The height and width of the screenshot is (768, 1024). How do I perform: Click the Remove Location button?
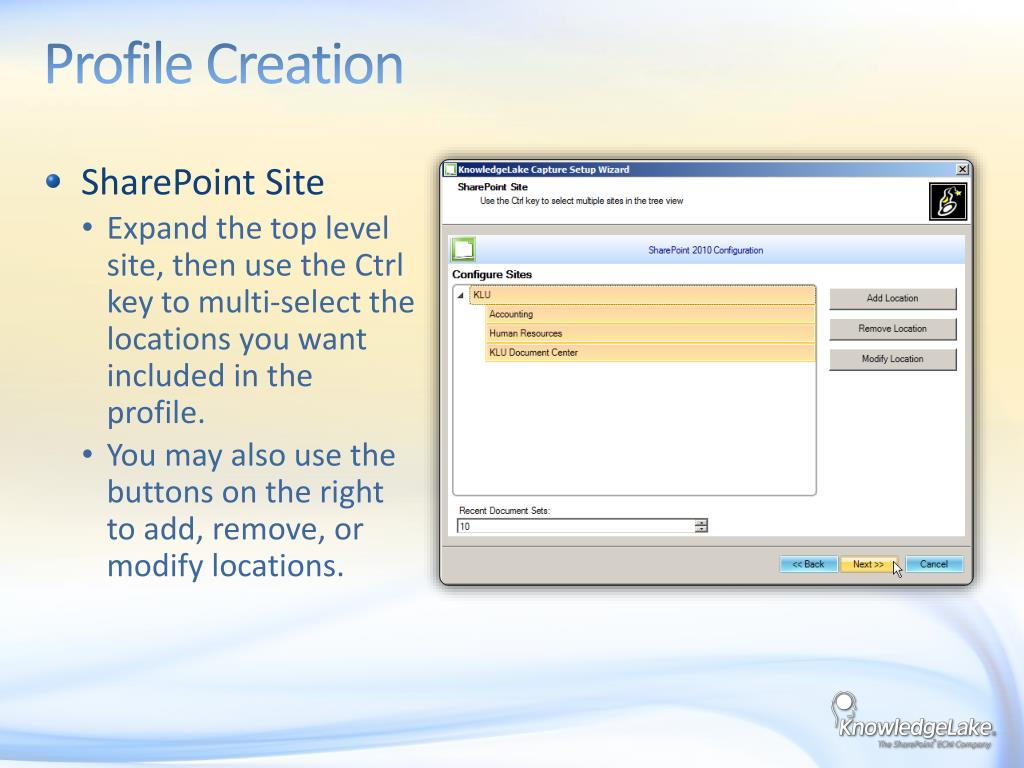click(x=893, y=329)
